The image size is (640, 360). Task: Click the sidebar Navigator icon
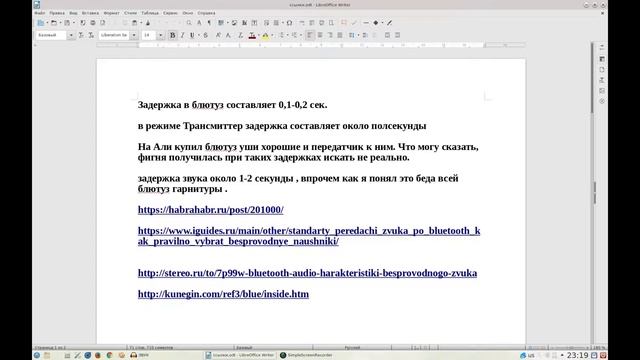pyautogui.click(x=602, y=101)
